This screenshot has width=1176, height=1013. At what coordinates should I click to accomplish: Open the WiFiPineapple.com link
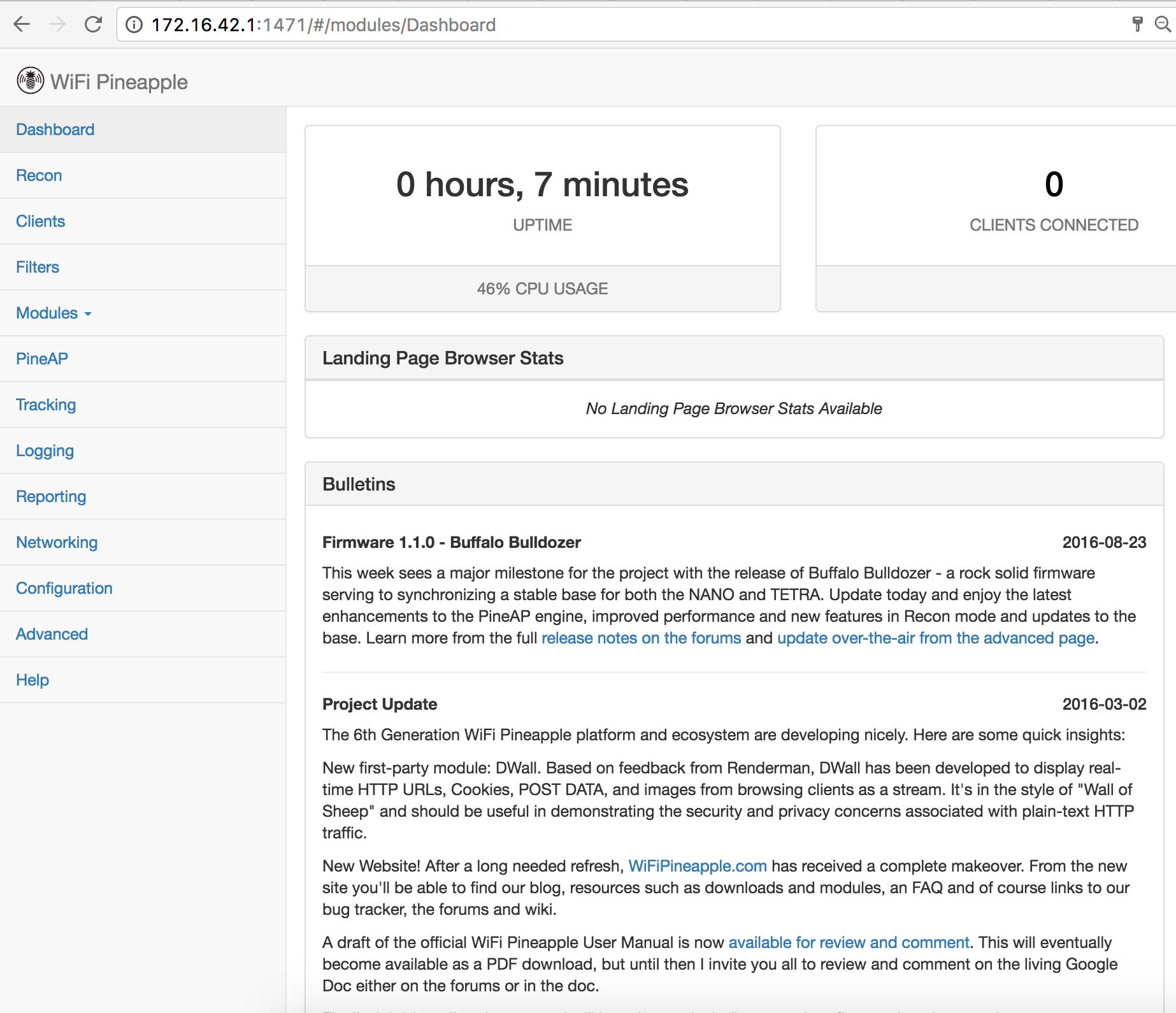[698, 866]
